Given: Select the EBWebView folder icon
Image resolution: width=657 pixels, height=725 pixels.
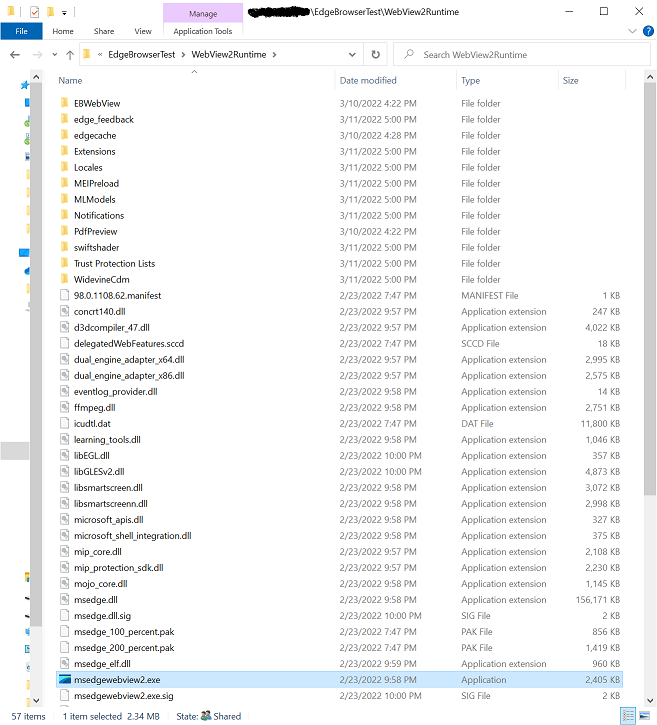Looking at the screenshot, I should click(x=65, y=103).
